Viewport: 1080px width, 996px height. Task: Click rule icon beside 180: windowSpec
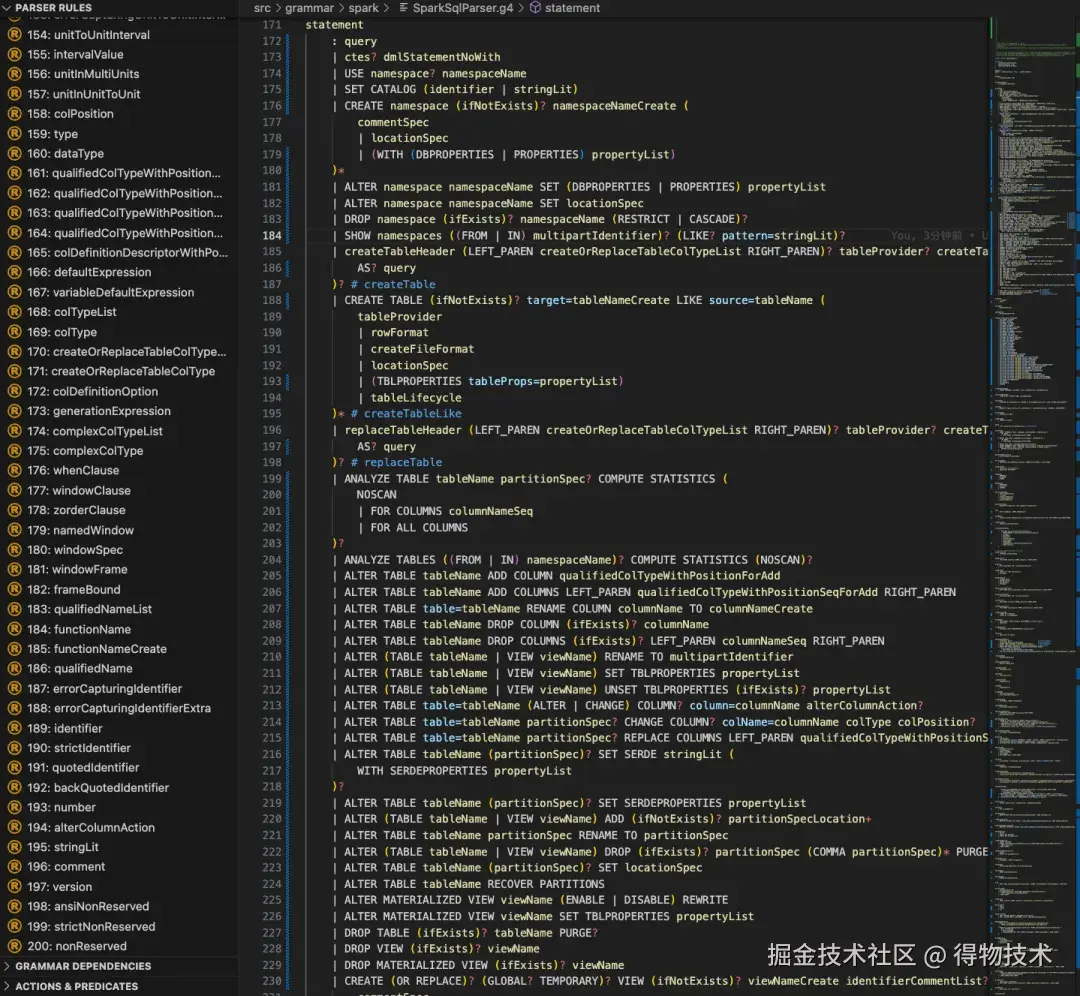coord(14,550)
